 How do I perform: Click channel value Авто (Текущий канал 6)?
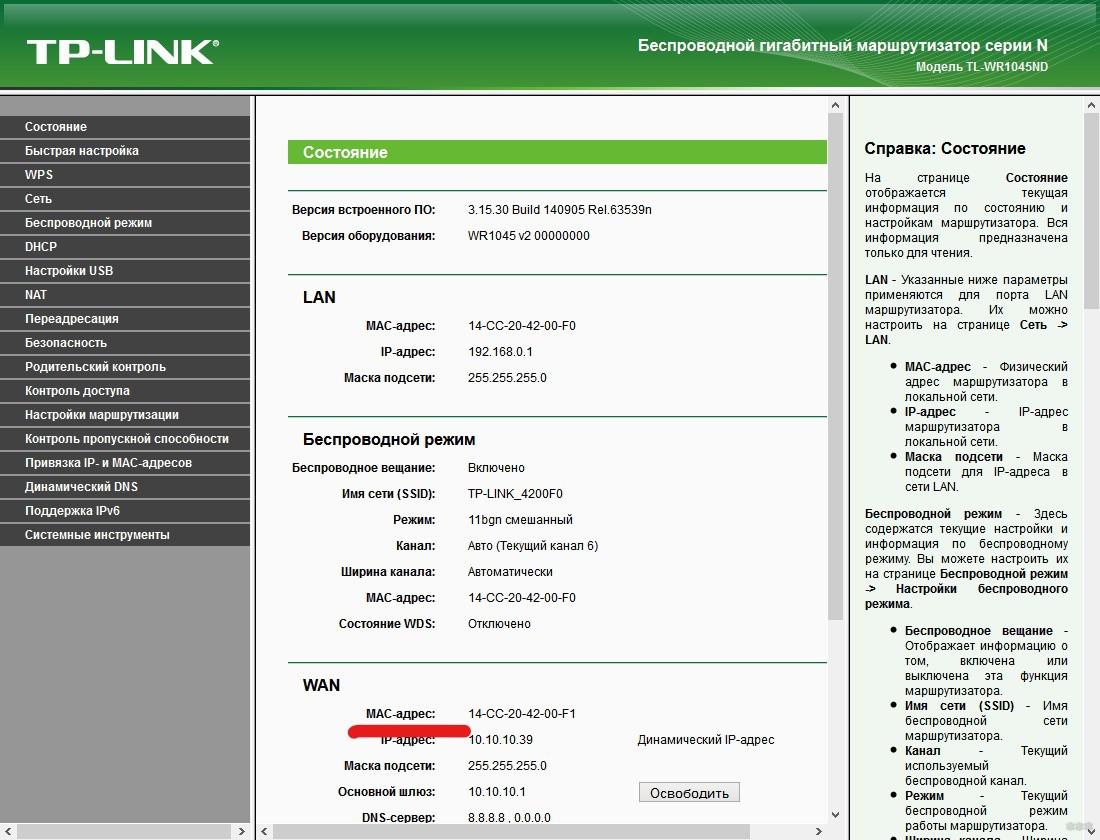pos(533,546)
